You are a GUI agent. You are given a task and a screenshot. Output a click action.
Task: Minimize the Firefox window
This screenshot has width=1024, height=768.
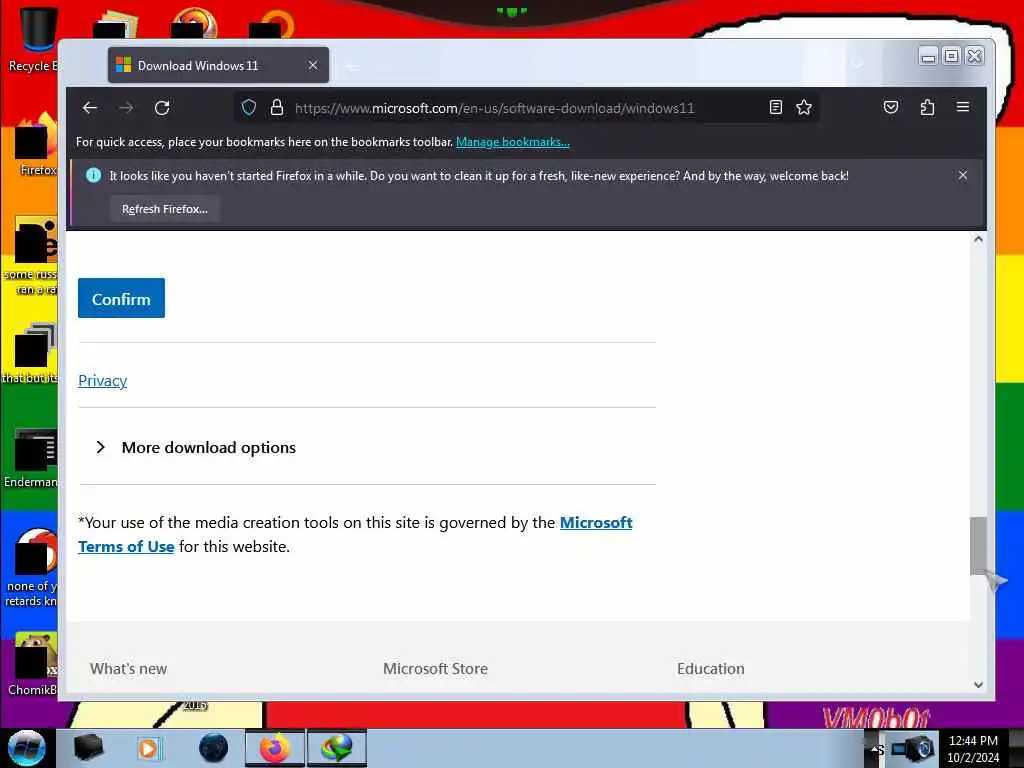[x=928, y=57]
